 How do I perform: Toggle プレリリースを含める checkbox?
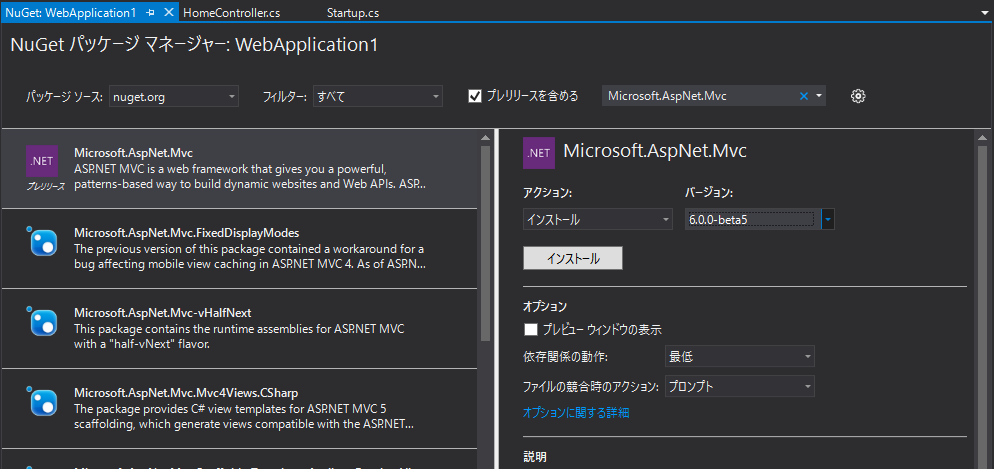475,96
